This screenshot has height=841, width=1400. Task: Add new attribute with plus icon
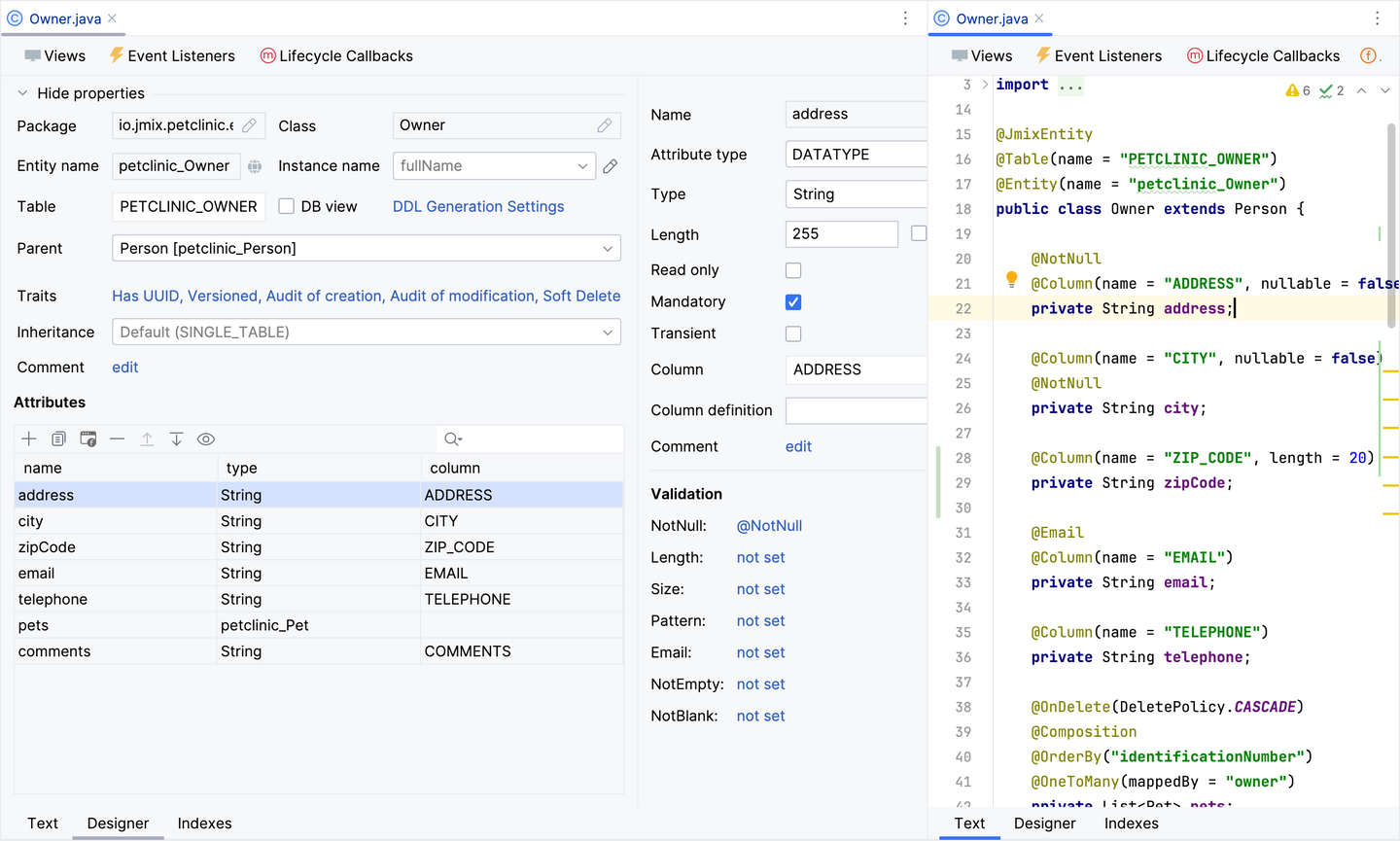29,439
